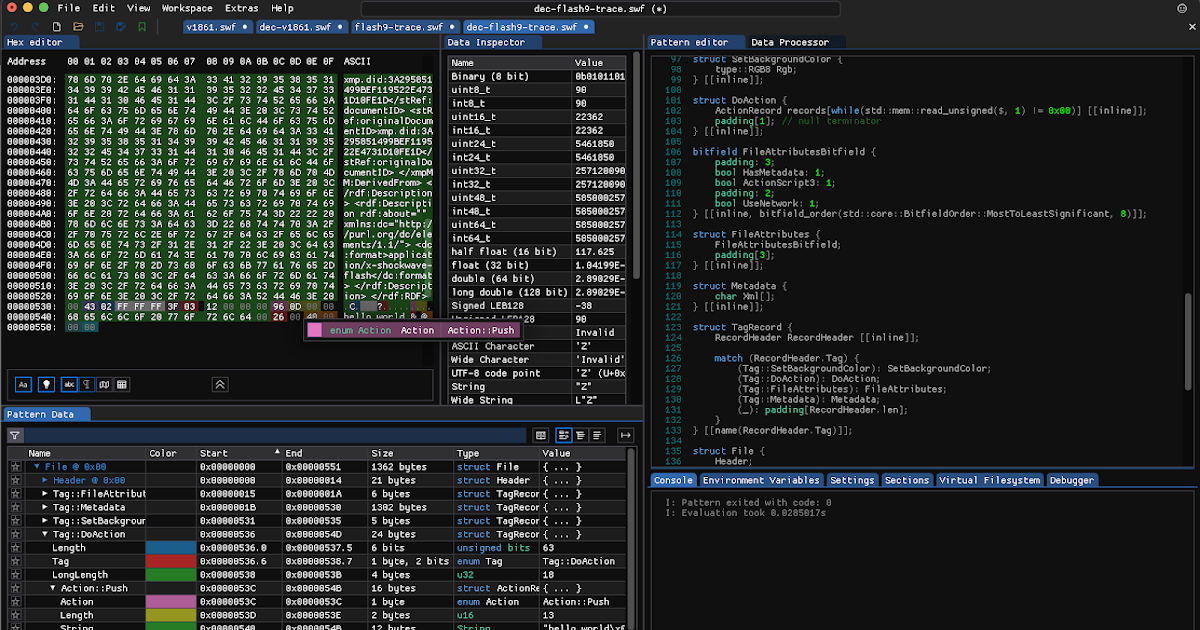Expand the Tag::Metadata node

[x=44, y=508]
